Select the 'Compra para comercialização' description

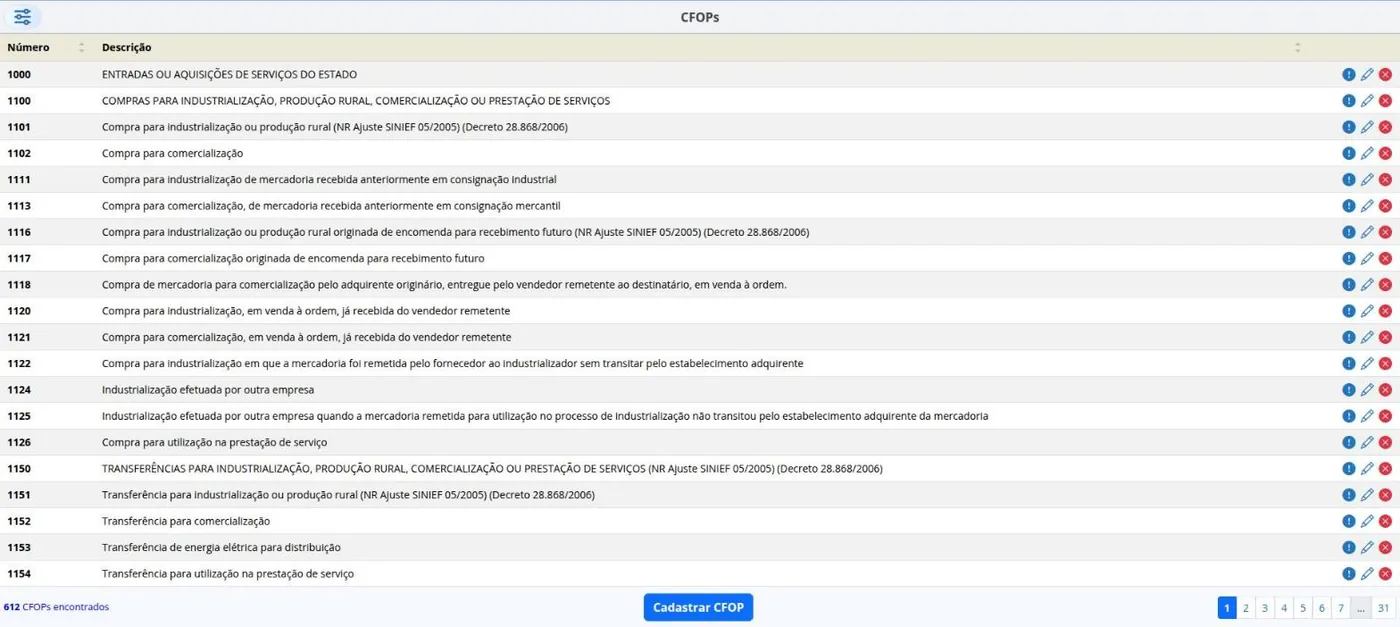click(172, 154)
